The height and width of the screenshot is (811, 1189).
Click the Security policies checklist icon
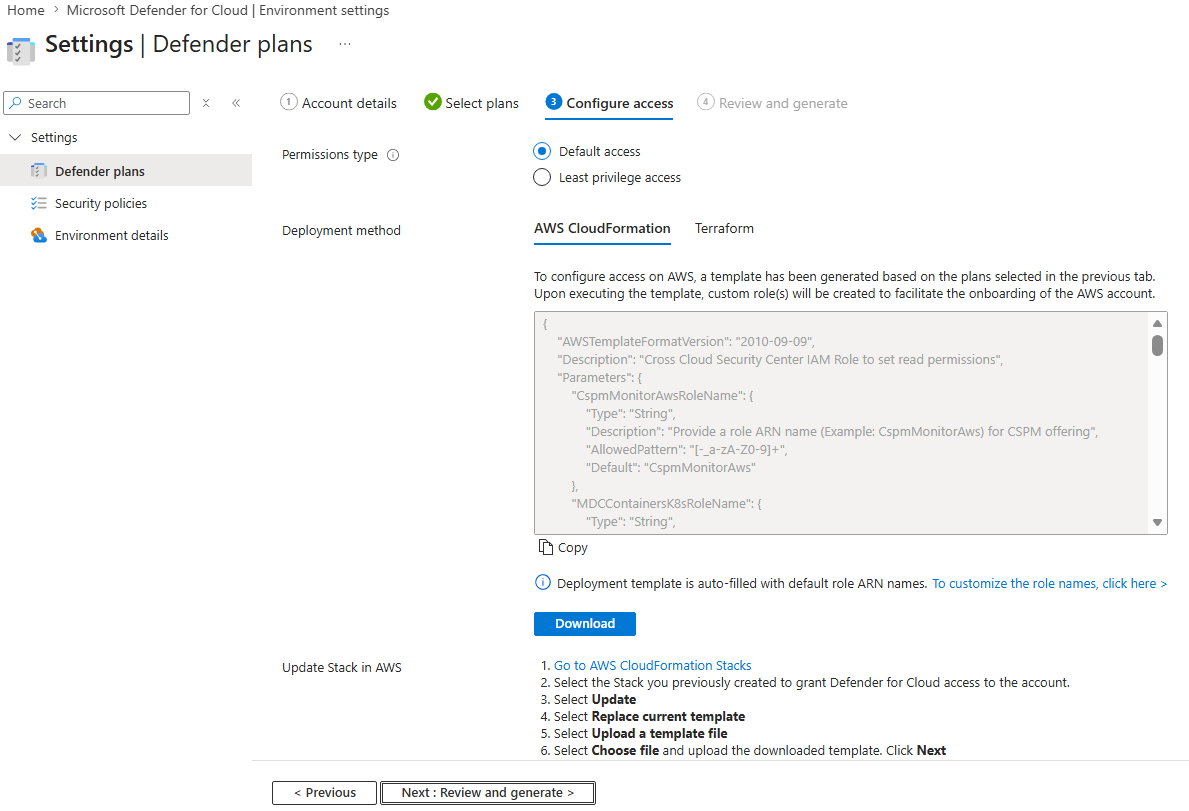click(39, 203)
